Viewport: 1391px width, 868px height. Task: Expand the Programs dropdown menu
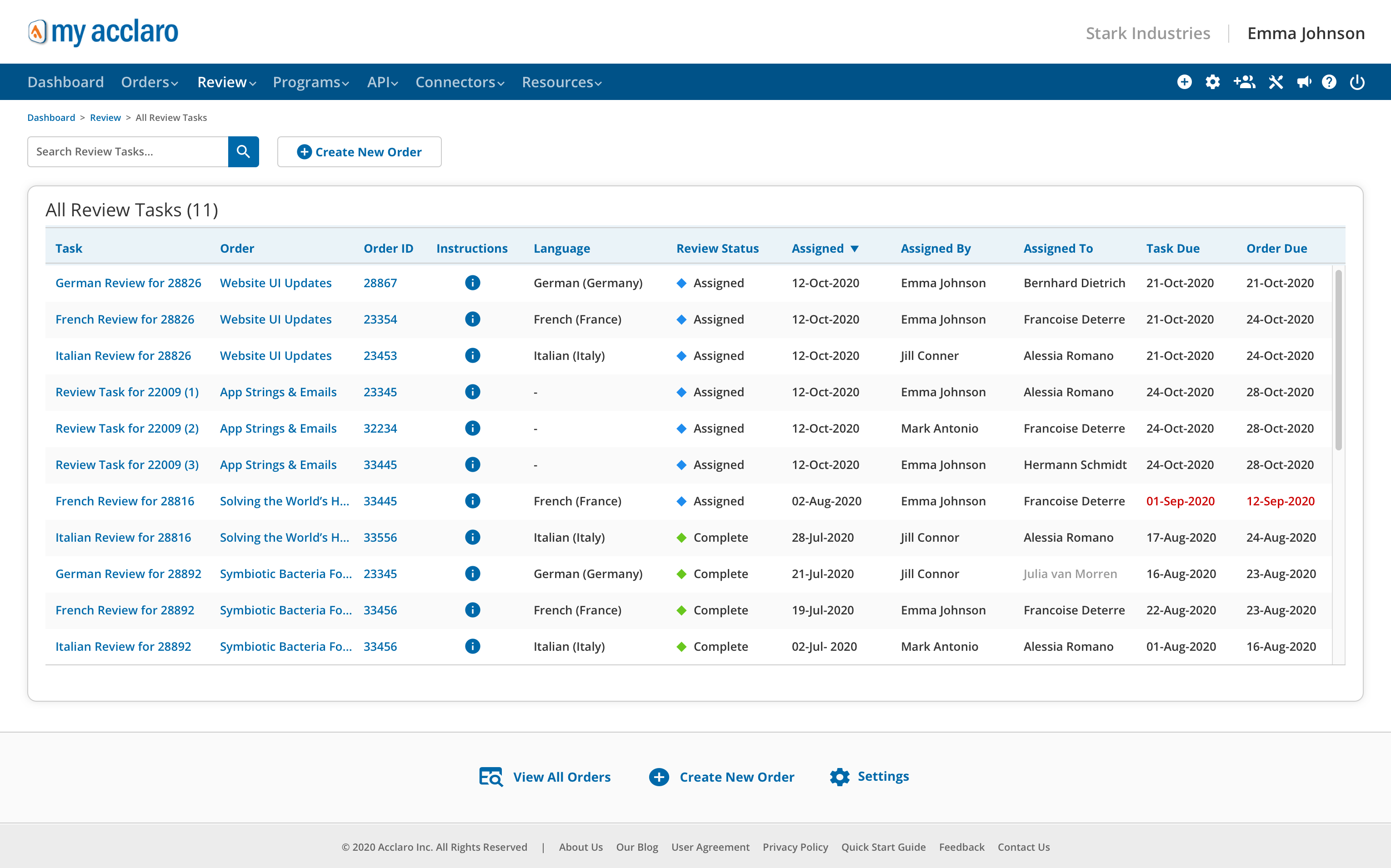tap(310, 82)
